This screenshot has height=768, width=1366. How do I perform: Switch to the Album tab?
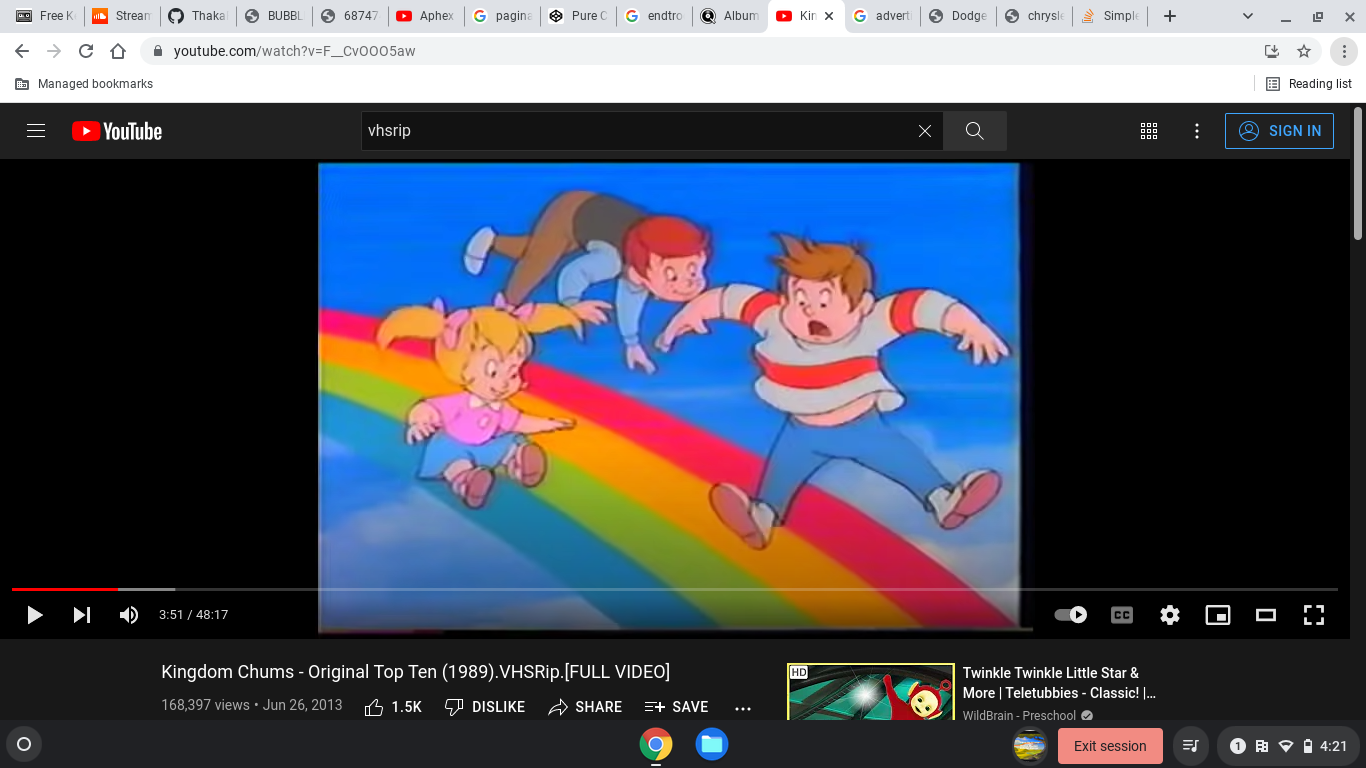(x=730, y=16)
